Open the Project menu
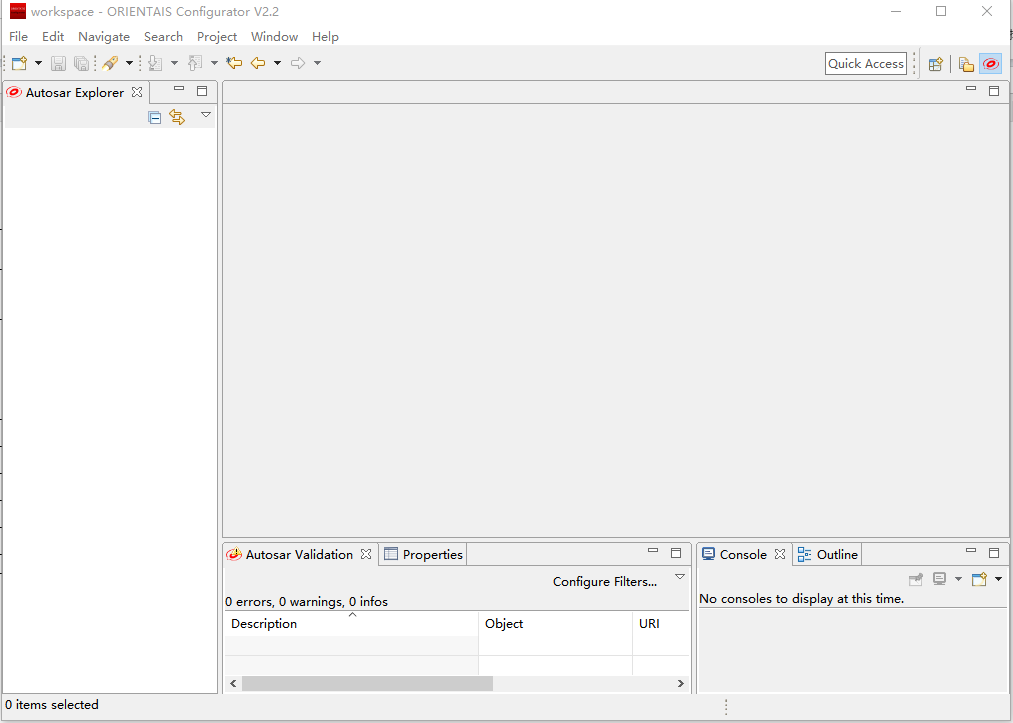Image resolution: width=1013 pixels, height=723 pixels. point(217,36)
